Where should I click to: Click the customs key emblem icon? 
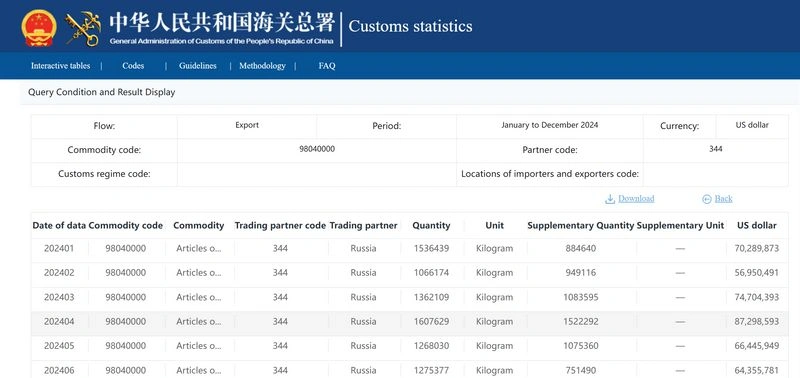83,30
